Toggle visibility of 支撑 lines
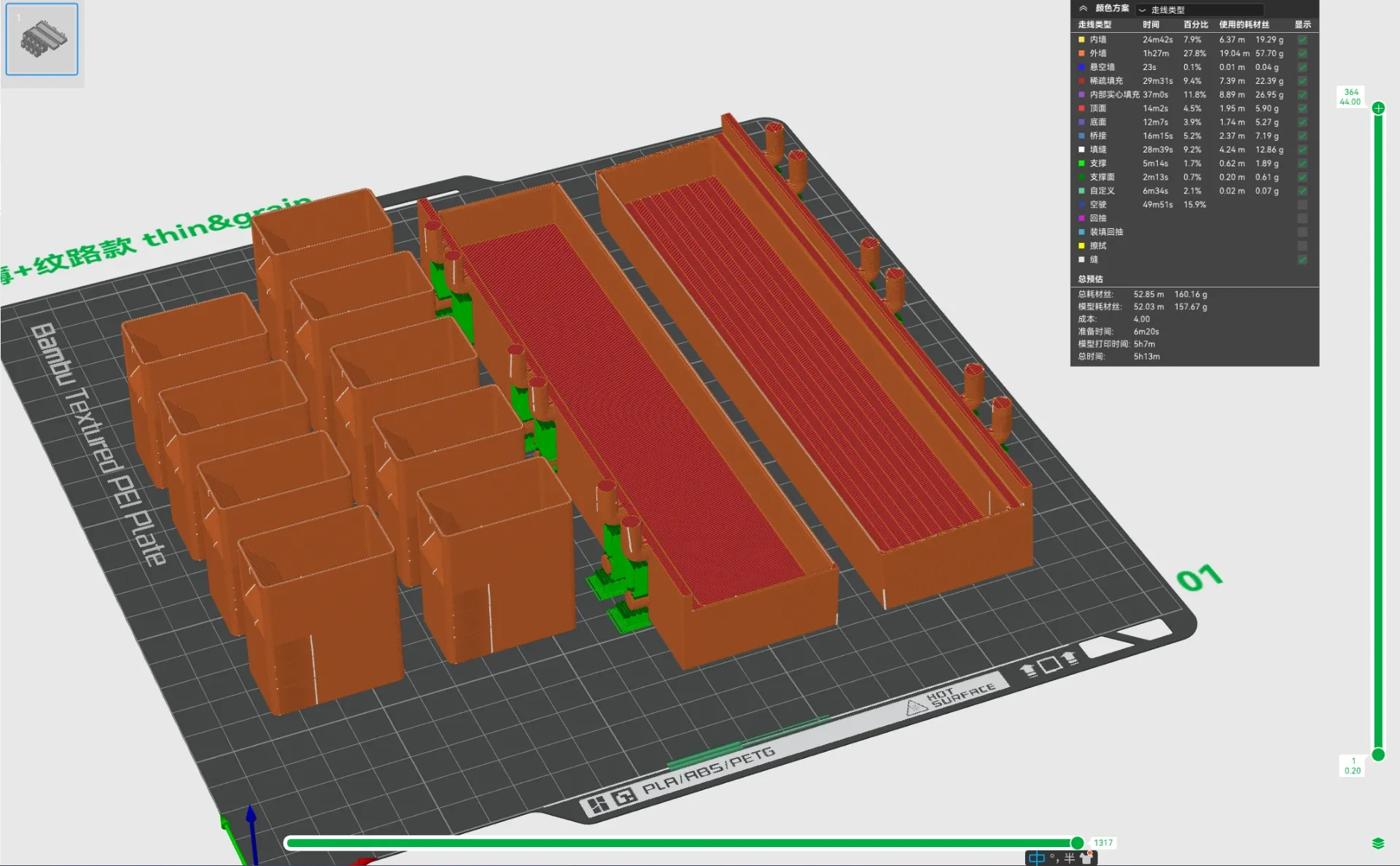1400x866 pixels. pos(1302,163)
